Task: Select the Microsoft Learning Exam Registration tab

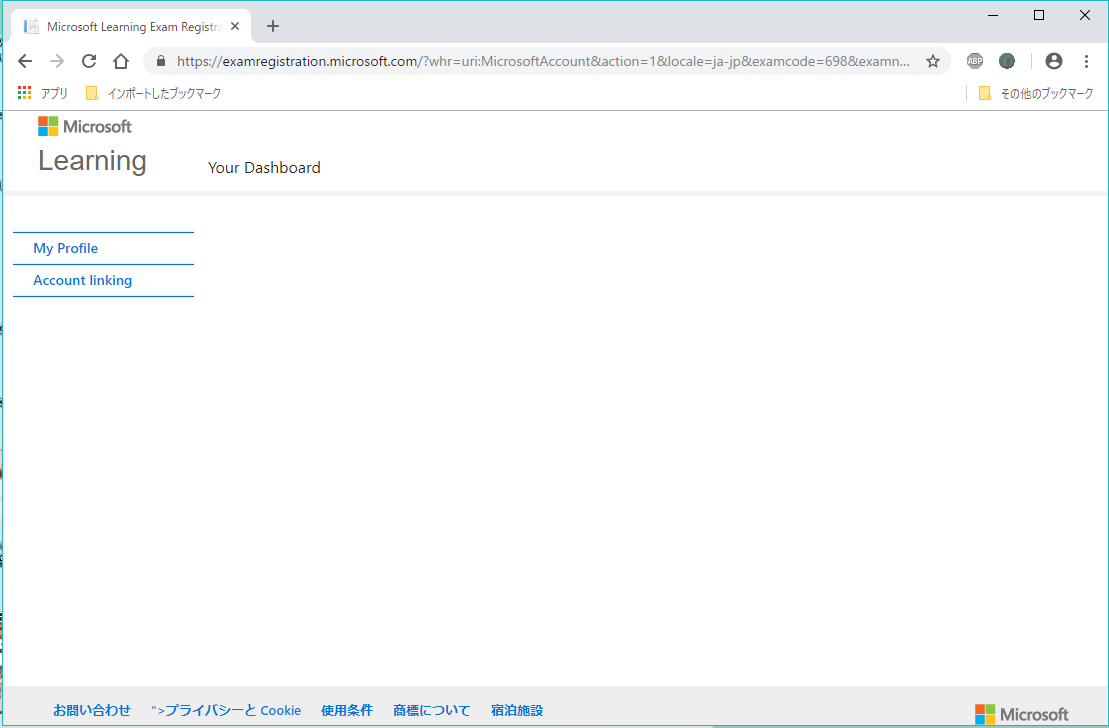Action: coord(131,27)
